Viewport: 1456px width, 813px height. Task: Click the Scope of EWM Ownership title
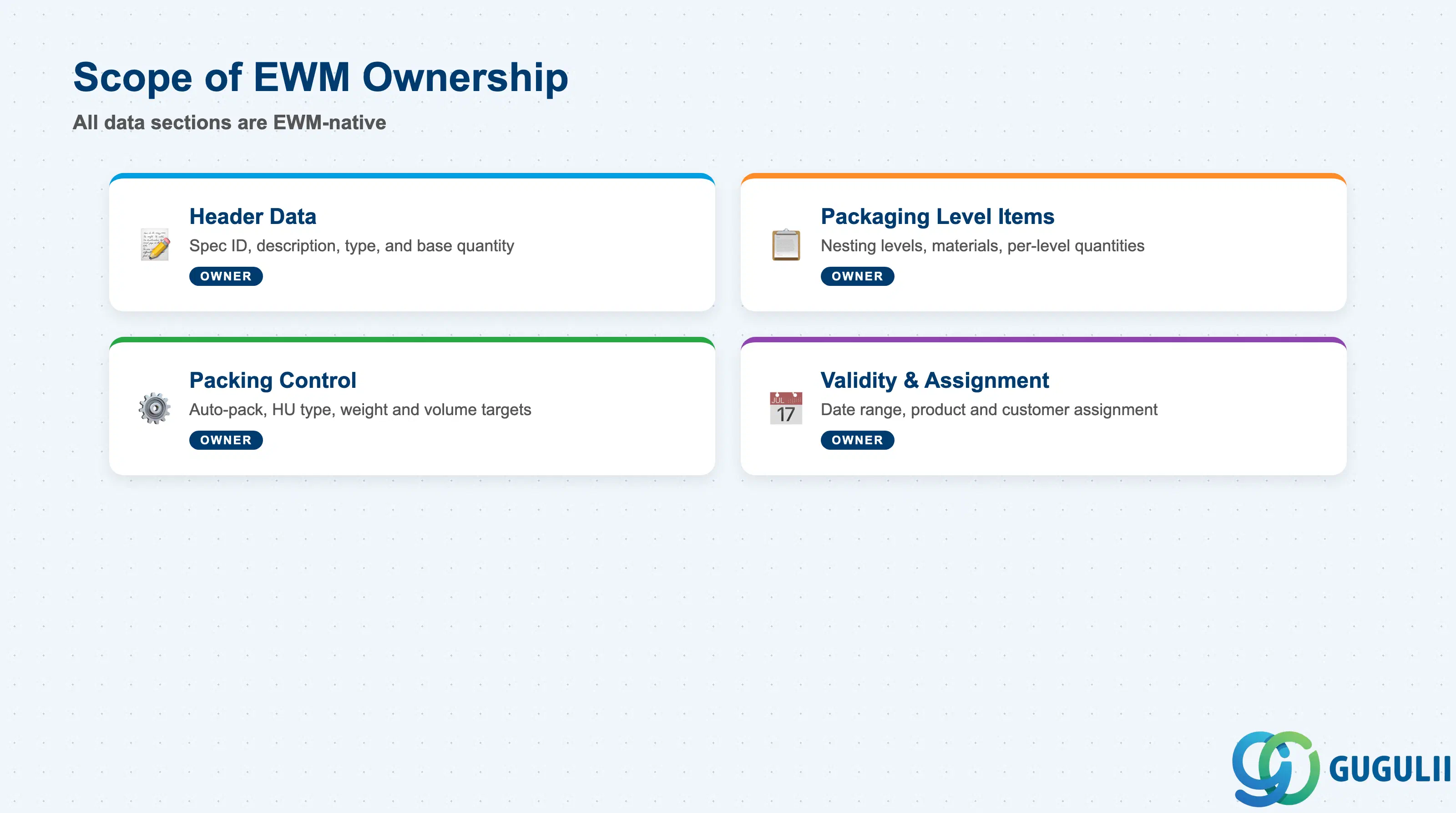[320, 77]
